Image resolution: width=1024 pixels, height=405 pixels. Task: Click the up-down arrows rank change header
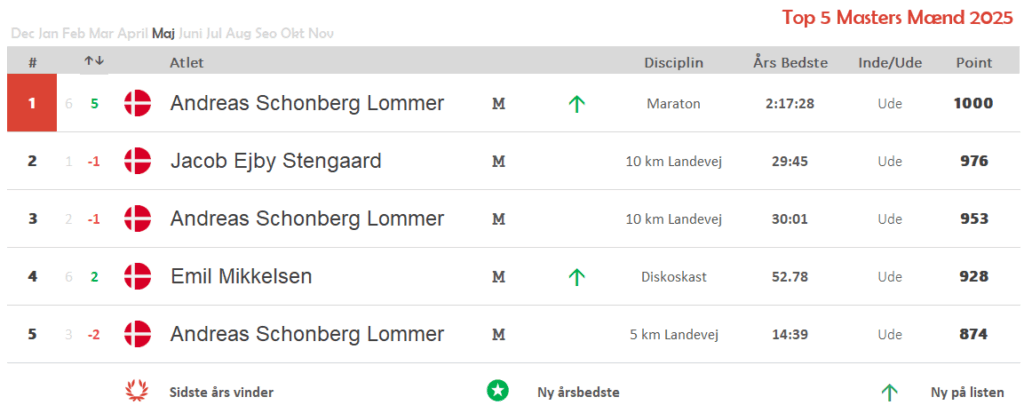(x=94, y=61)
